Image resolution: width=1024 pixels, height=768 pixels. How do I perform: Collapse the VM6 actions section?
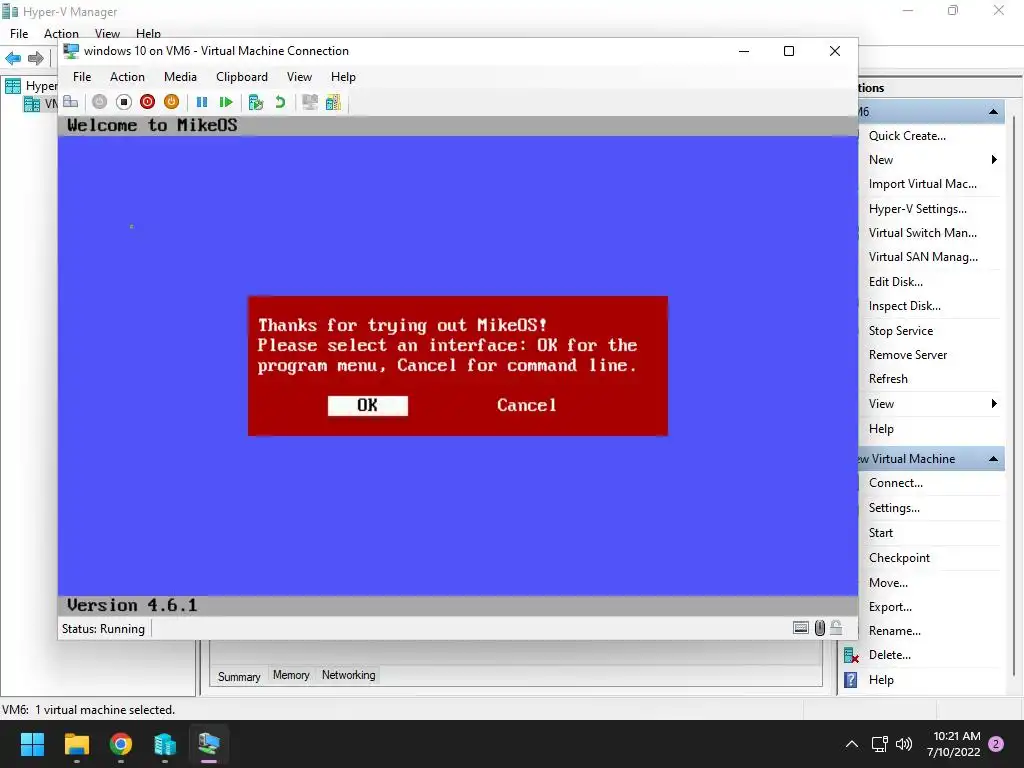click(993, 112)
